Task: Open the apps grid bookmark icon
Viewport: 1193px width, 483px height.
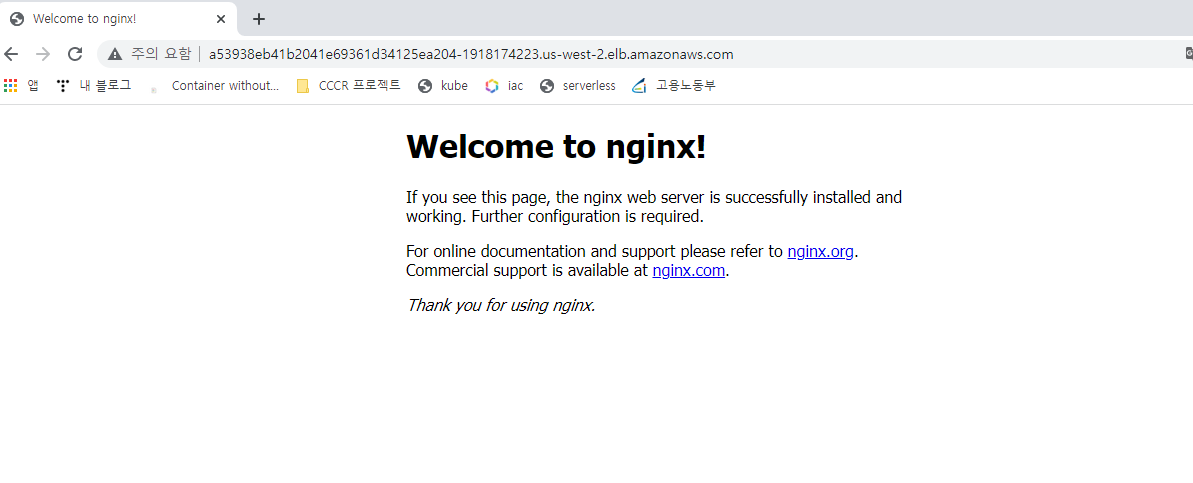Action: coord(10,86)
